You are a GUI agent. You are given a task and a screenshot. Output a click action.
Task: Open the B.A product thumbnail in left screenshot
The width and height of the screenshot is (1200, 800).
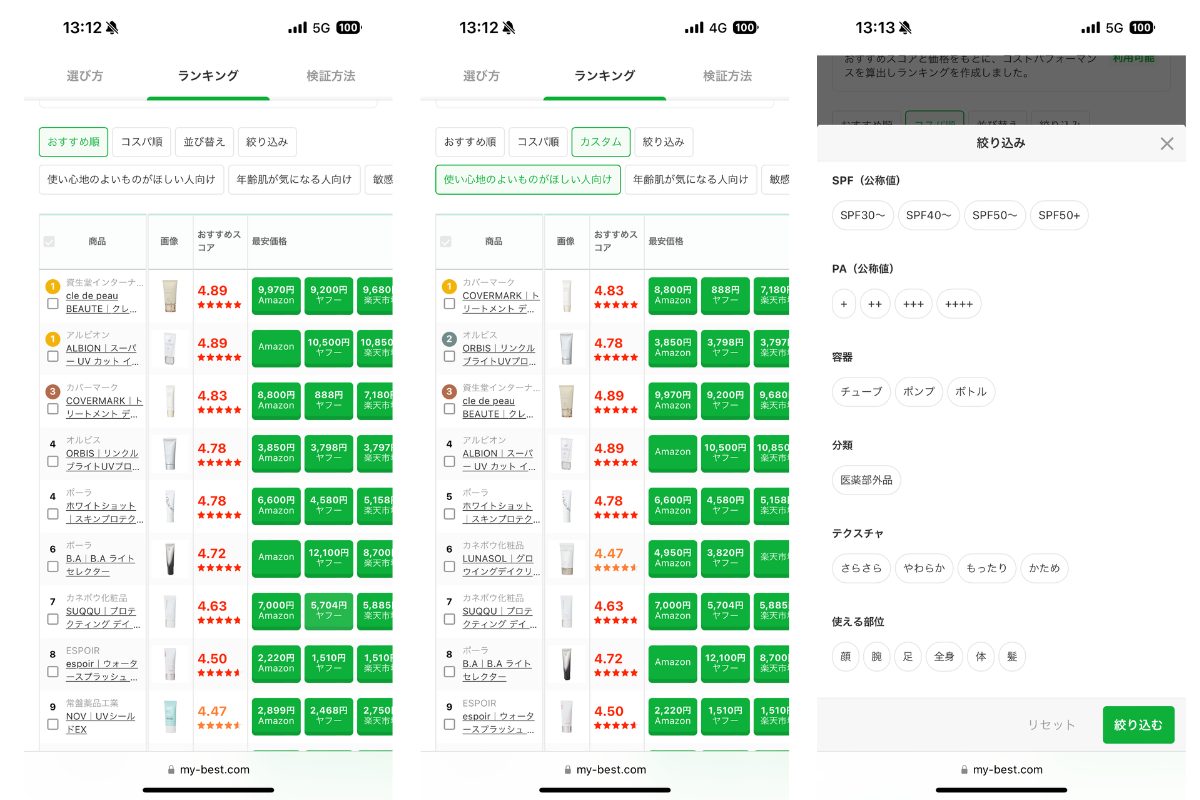170,557
